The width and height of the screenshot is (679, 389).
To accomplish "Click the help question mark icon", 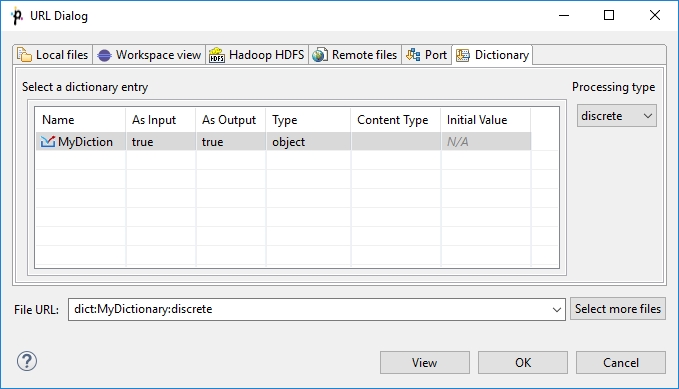I will (27, 361).
